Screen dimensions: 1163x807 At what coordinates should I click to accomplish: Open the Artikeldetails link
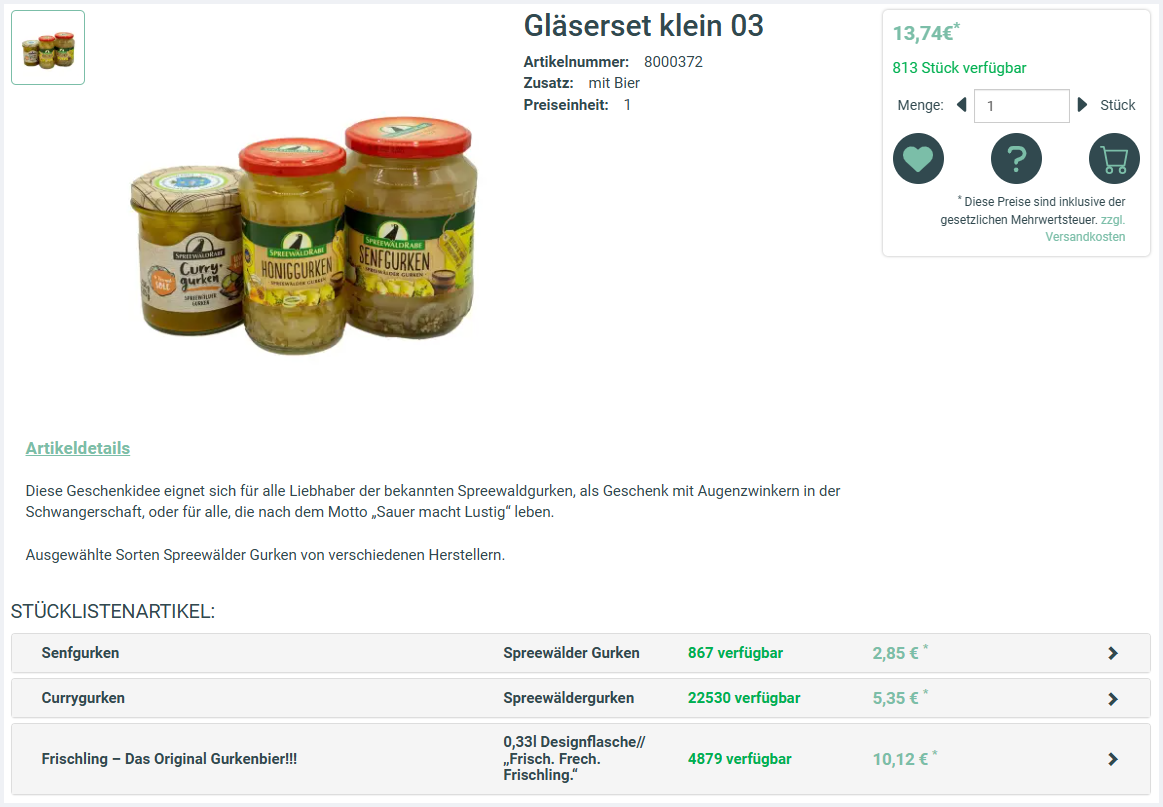(78, 448)
